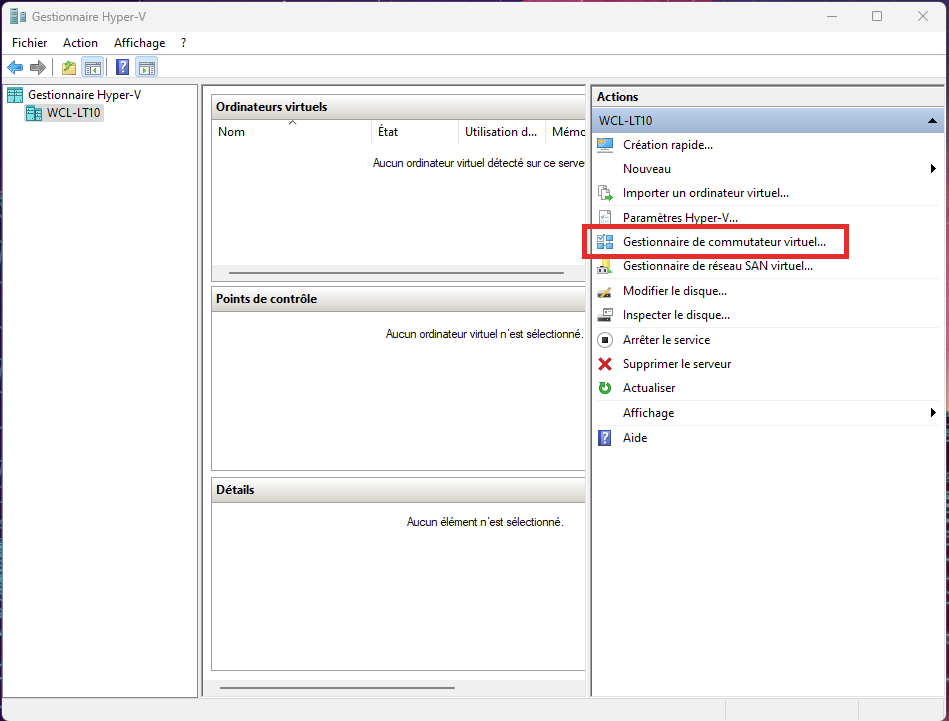Click Modifier le disque... action
The width and height of the screenshot is (949, 721).
click(x=675, y=291)
